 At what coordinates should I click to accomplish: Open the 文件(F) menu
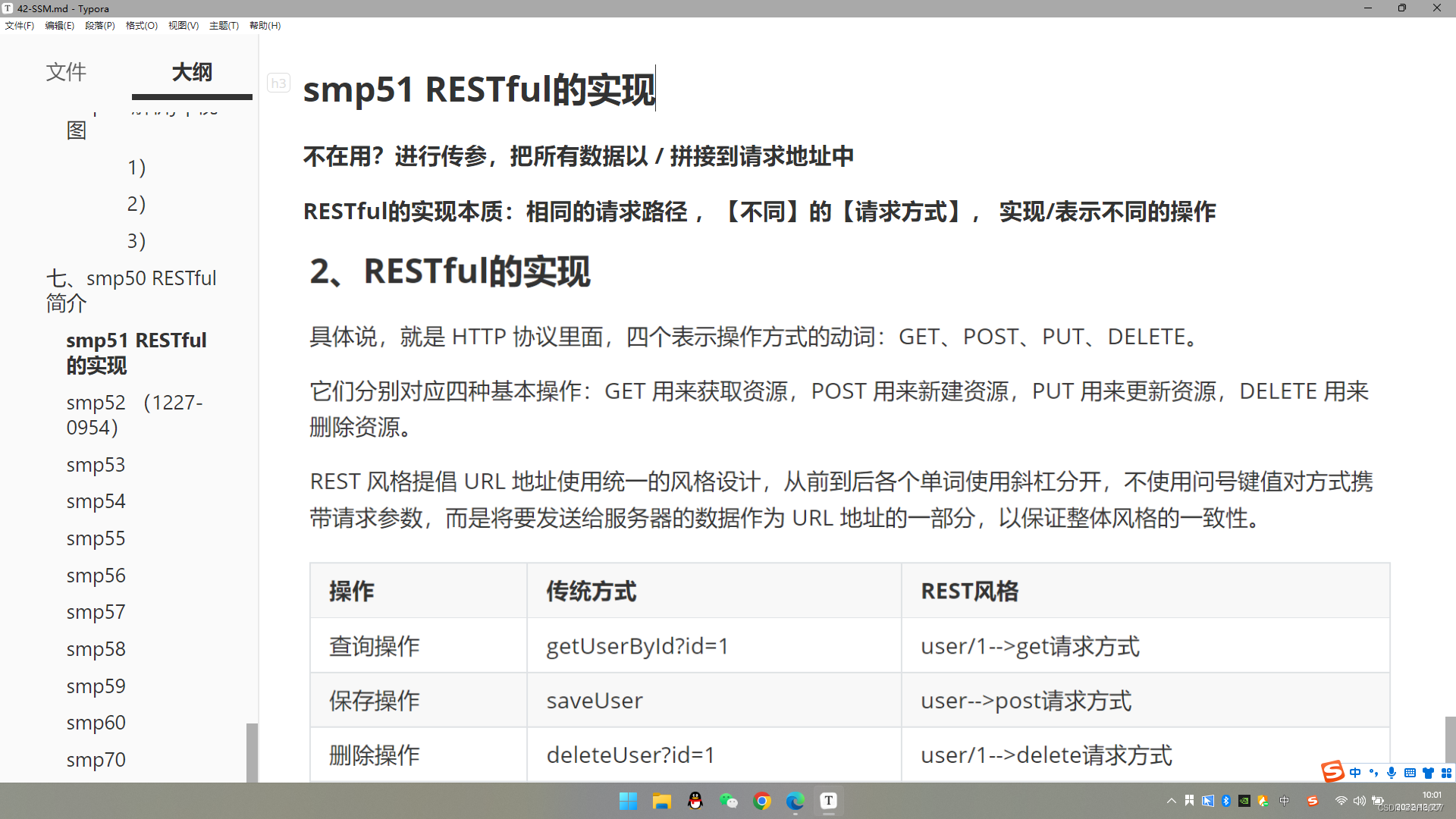(x=20, y=25)
